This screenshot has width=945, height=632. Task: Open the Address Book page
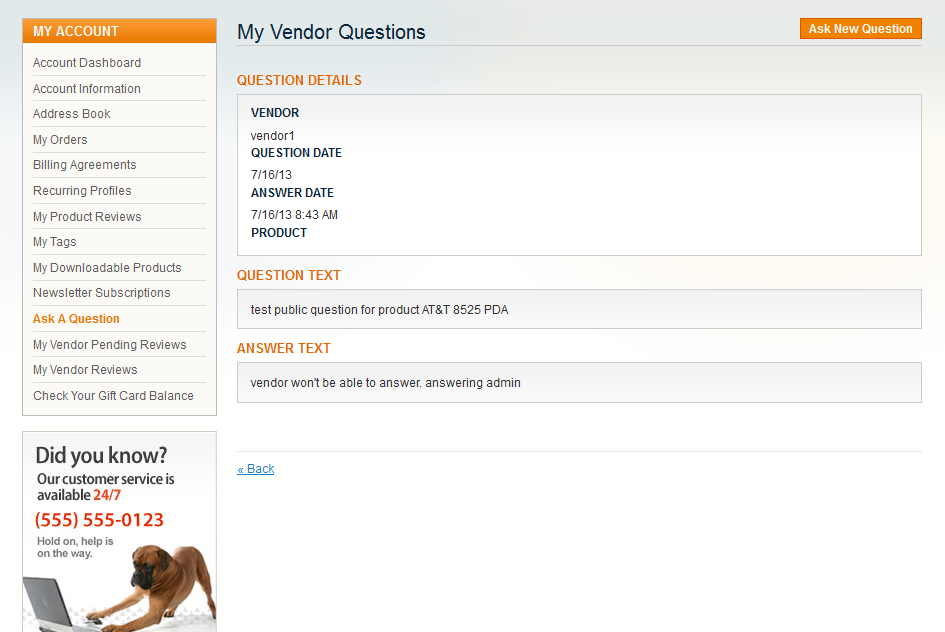pos(72,114)
